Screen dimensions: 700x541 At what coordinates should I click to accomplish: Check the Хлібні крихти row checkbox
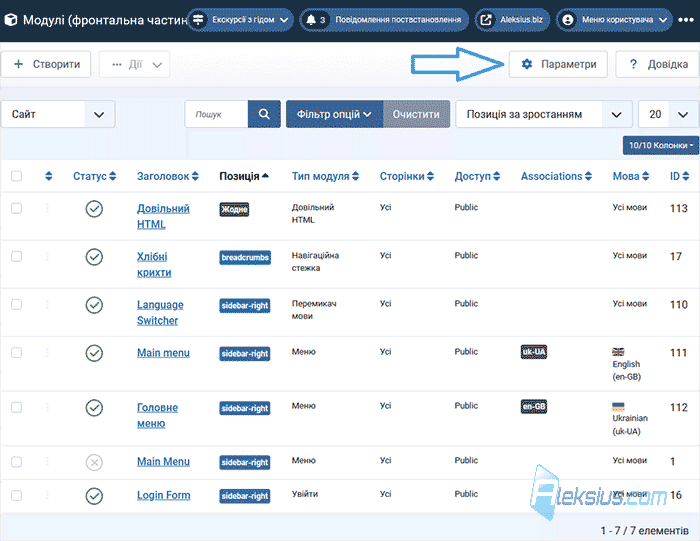pos(17,257)
